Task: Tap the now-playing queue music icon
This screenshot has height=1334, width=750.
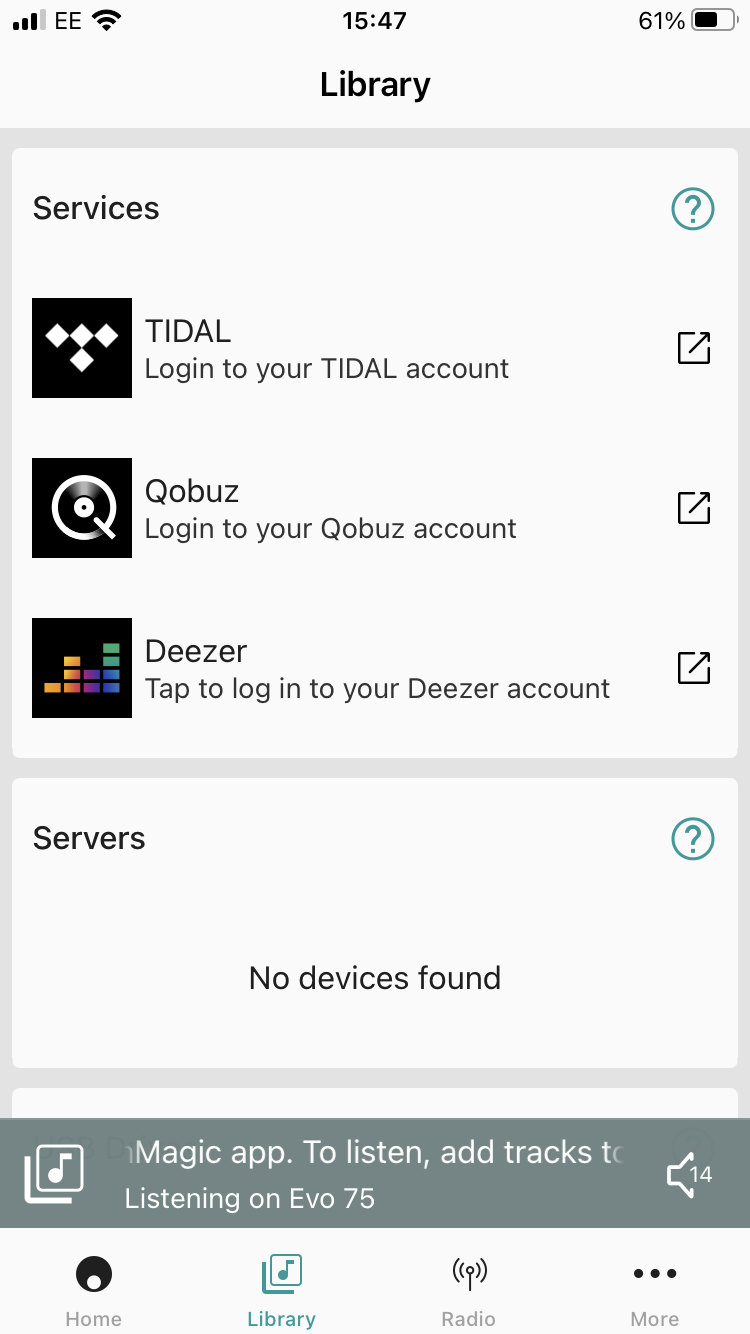Action: [54, 1173]
